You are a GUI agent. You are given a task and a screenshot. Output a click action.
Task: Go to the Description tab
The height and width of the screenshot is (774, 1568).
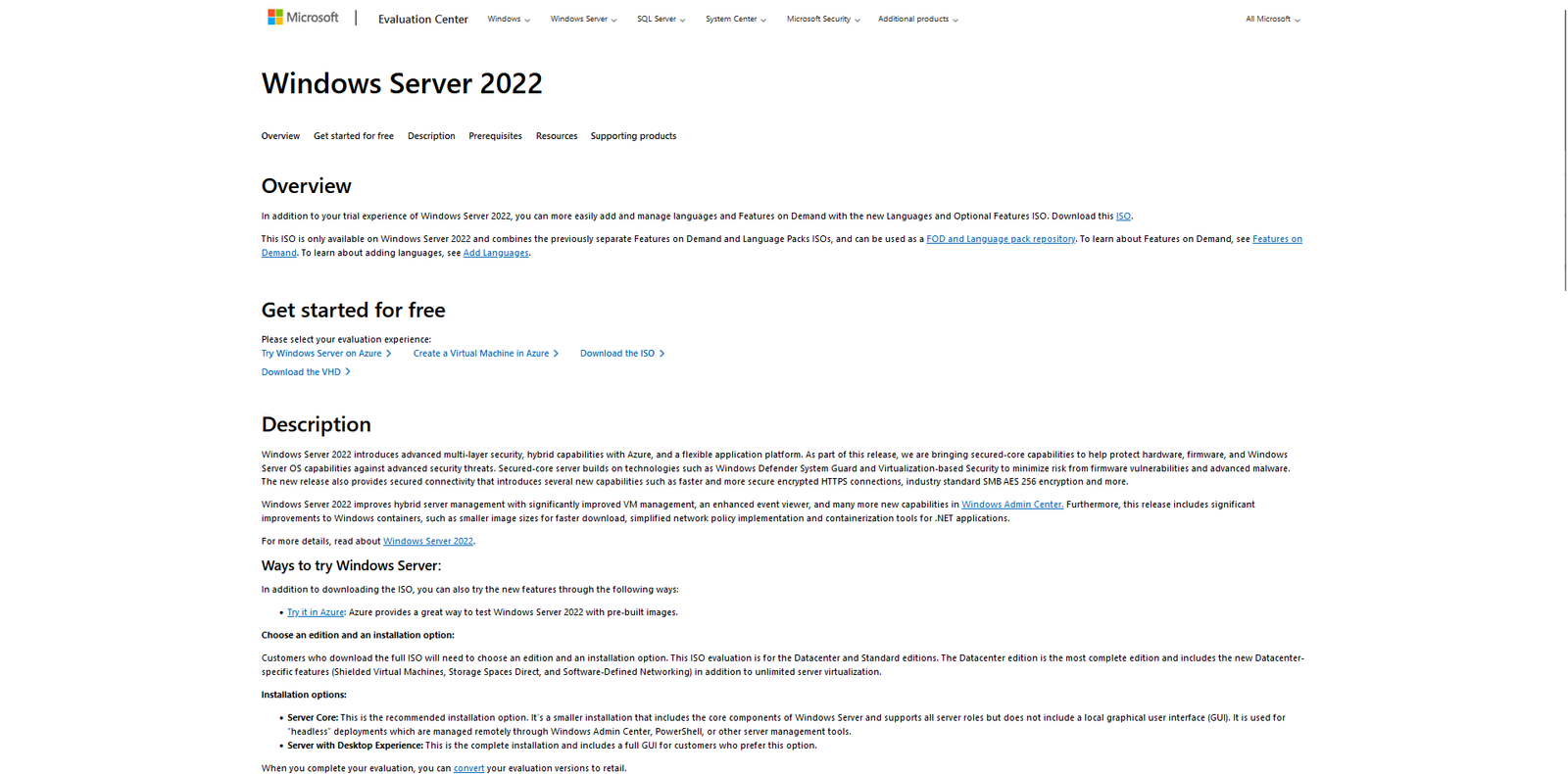(x=431, y=136)
